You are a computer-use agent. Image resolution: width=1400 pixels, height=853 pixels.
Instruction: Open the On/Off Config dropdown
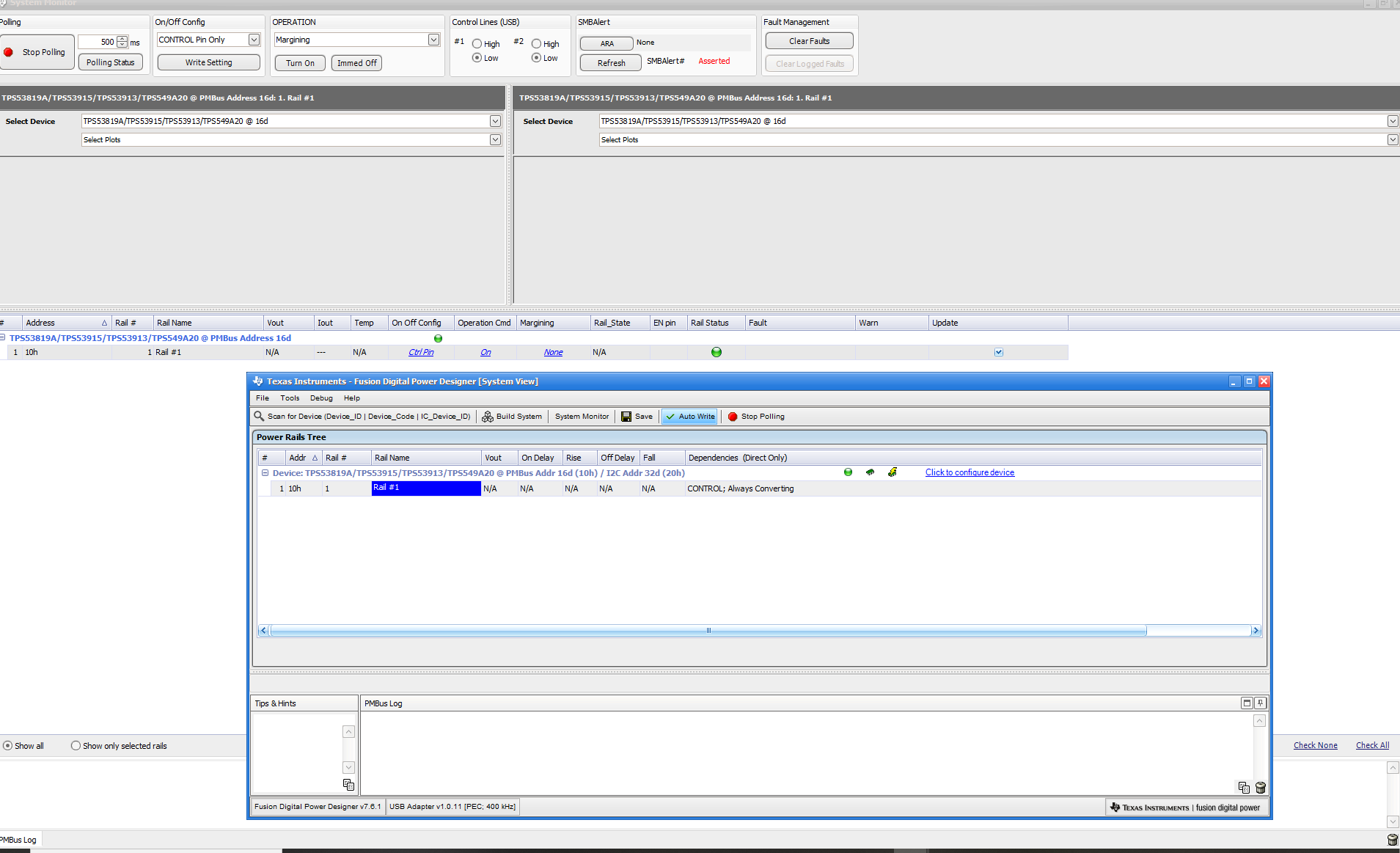(x=254, y=40)
